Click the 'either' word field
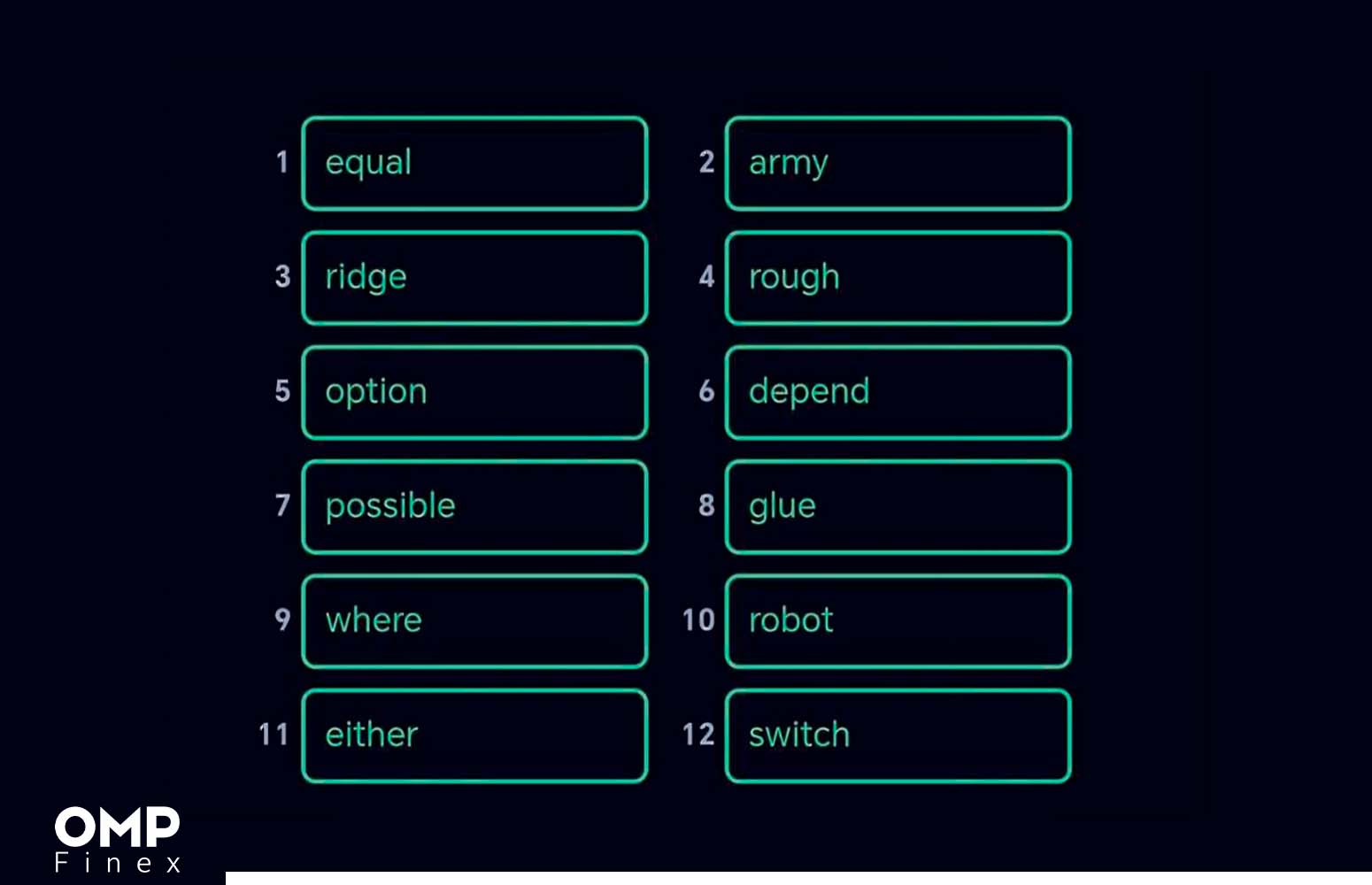 (x=474, y=736)
